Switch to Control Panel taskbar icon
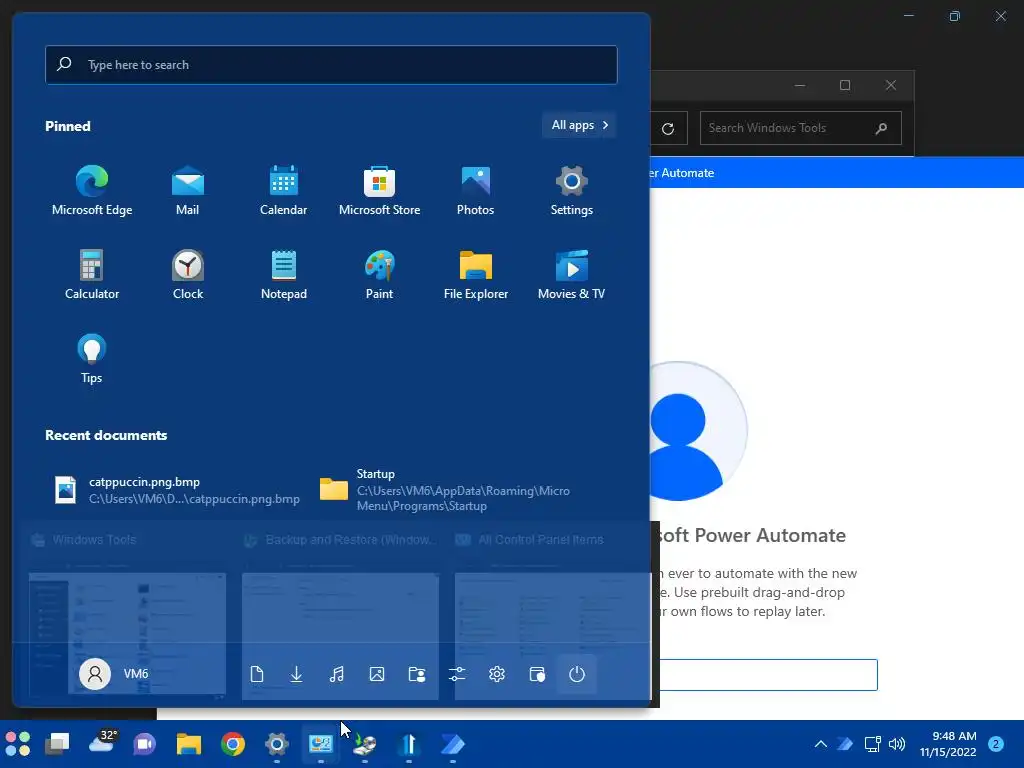Screen dimensions: 1024x768 point(321,744)
